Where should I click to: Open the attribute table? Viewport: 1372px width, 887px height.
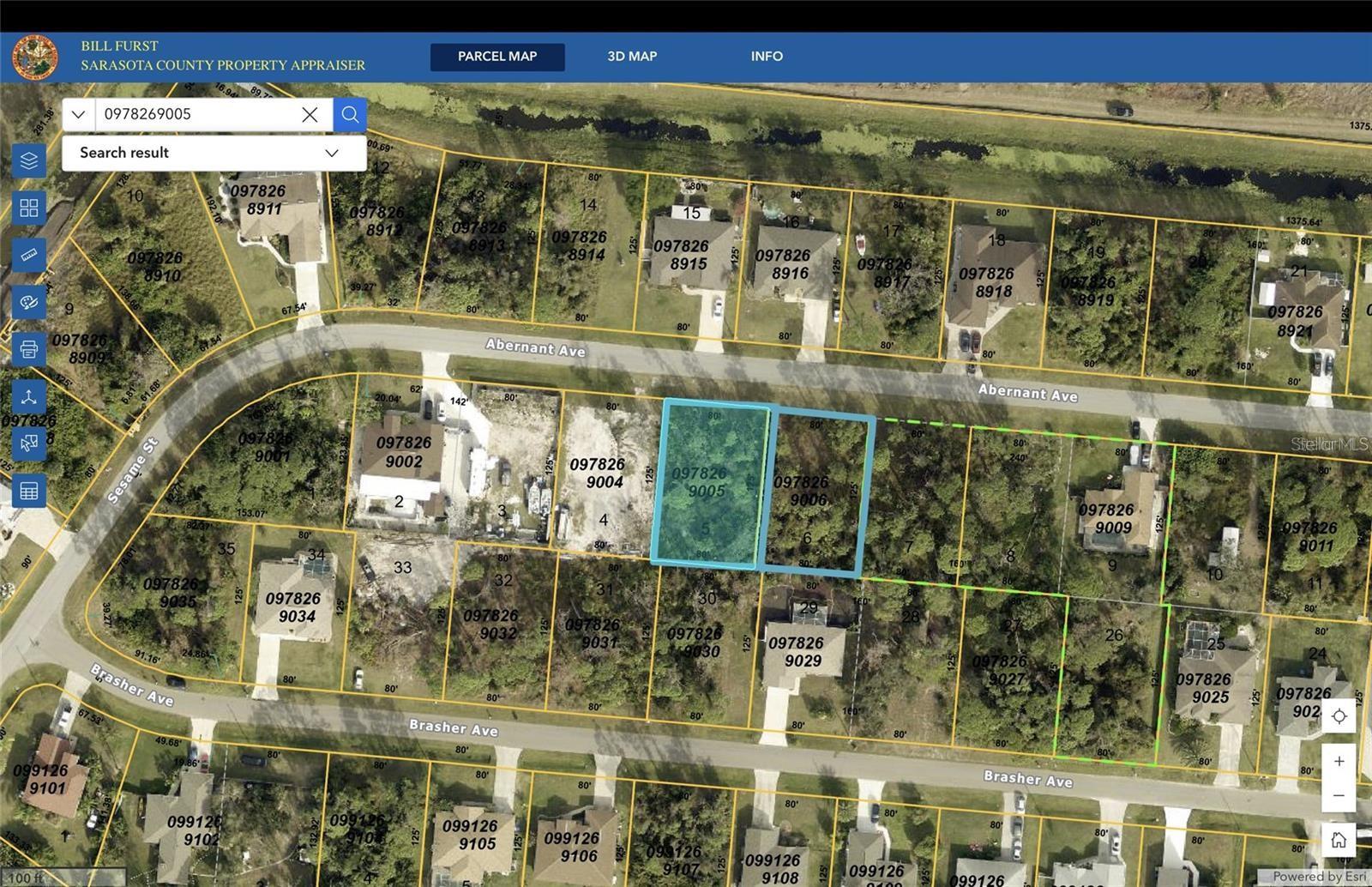(x=29, y=490)
